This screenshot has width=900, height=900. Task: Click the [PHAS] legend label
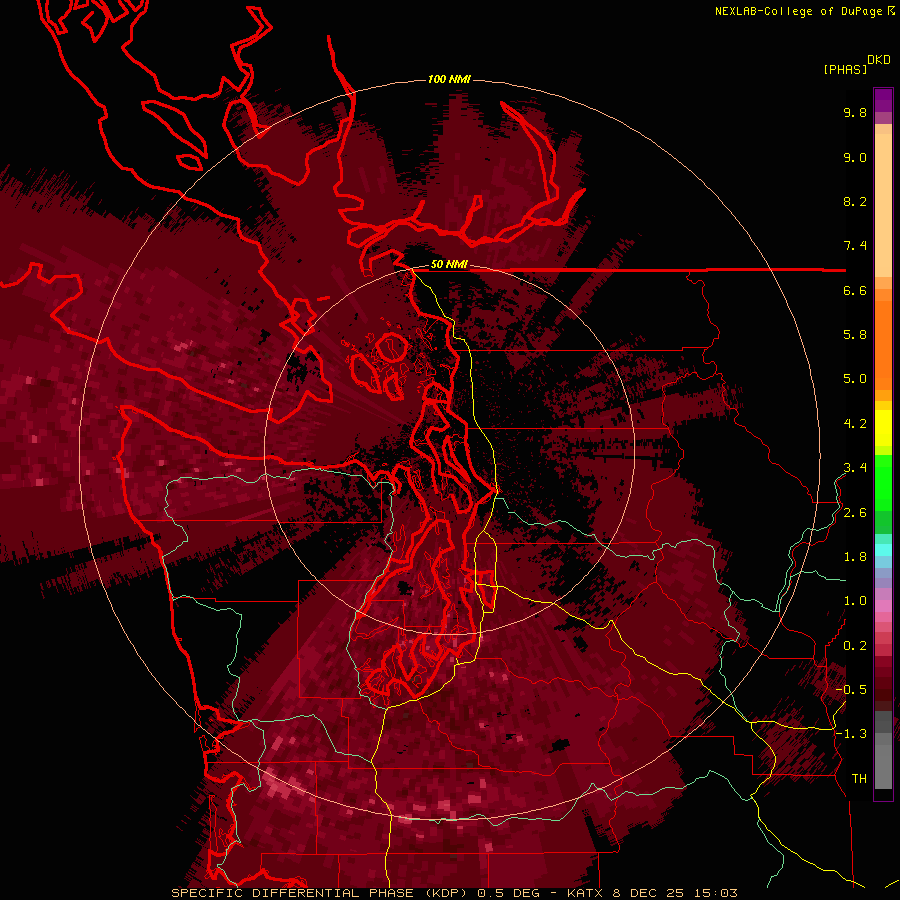point(845,70)
